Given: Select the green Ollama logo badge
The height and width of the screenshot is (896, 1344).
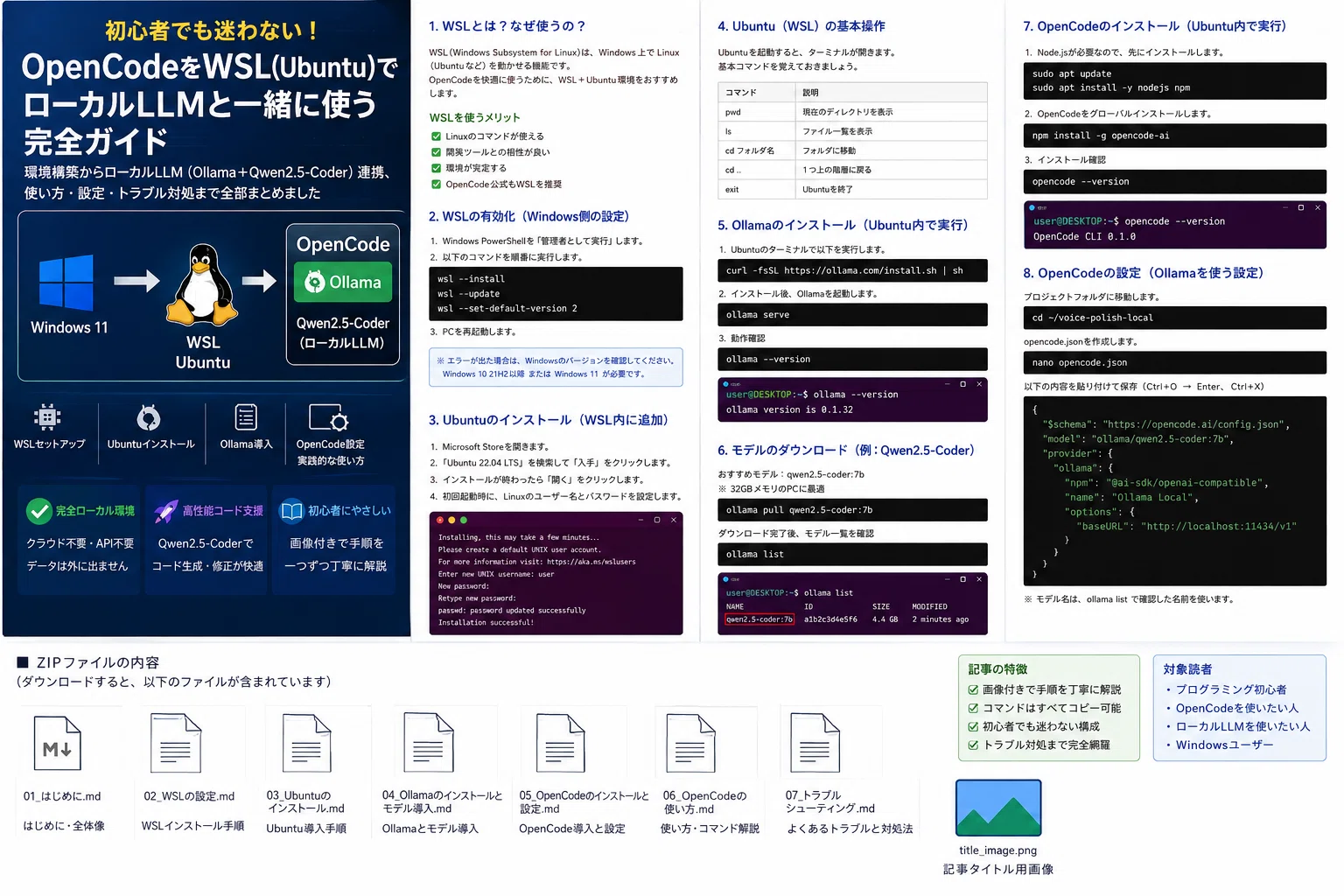Looking at the screenshot, I should click(x=343, y=283).
